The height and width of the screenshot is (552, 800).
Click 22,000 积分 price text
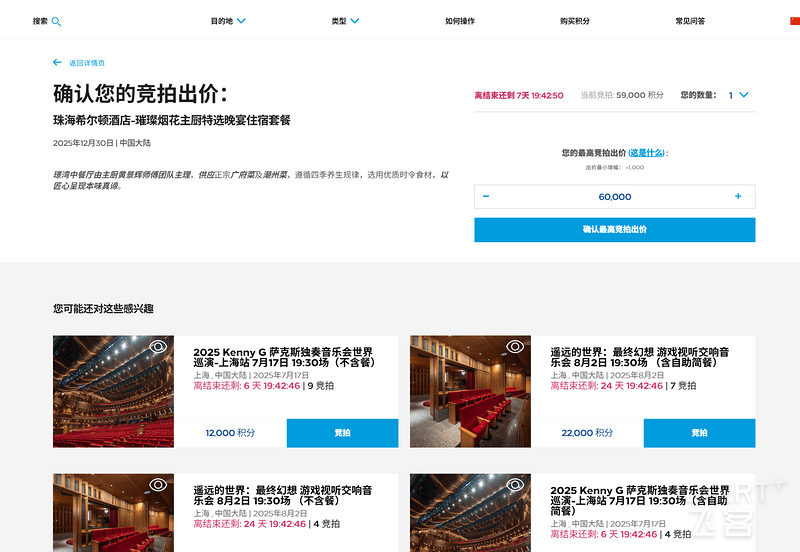tap(587, 433)
